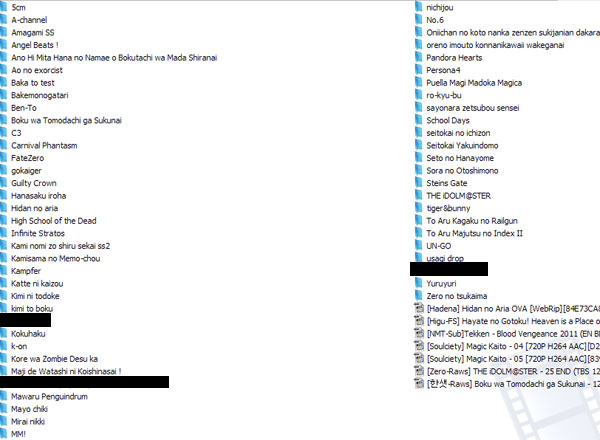Click the folder icon beside Pandora Hearts
This screenshot has height=440, width=600.
(419, 57)
